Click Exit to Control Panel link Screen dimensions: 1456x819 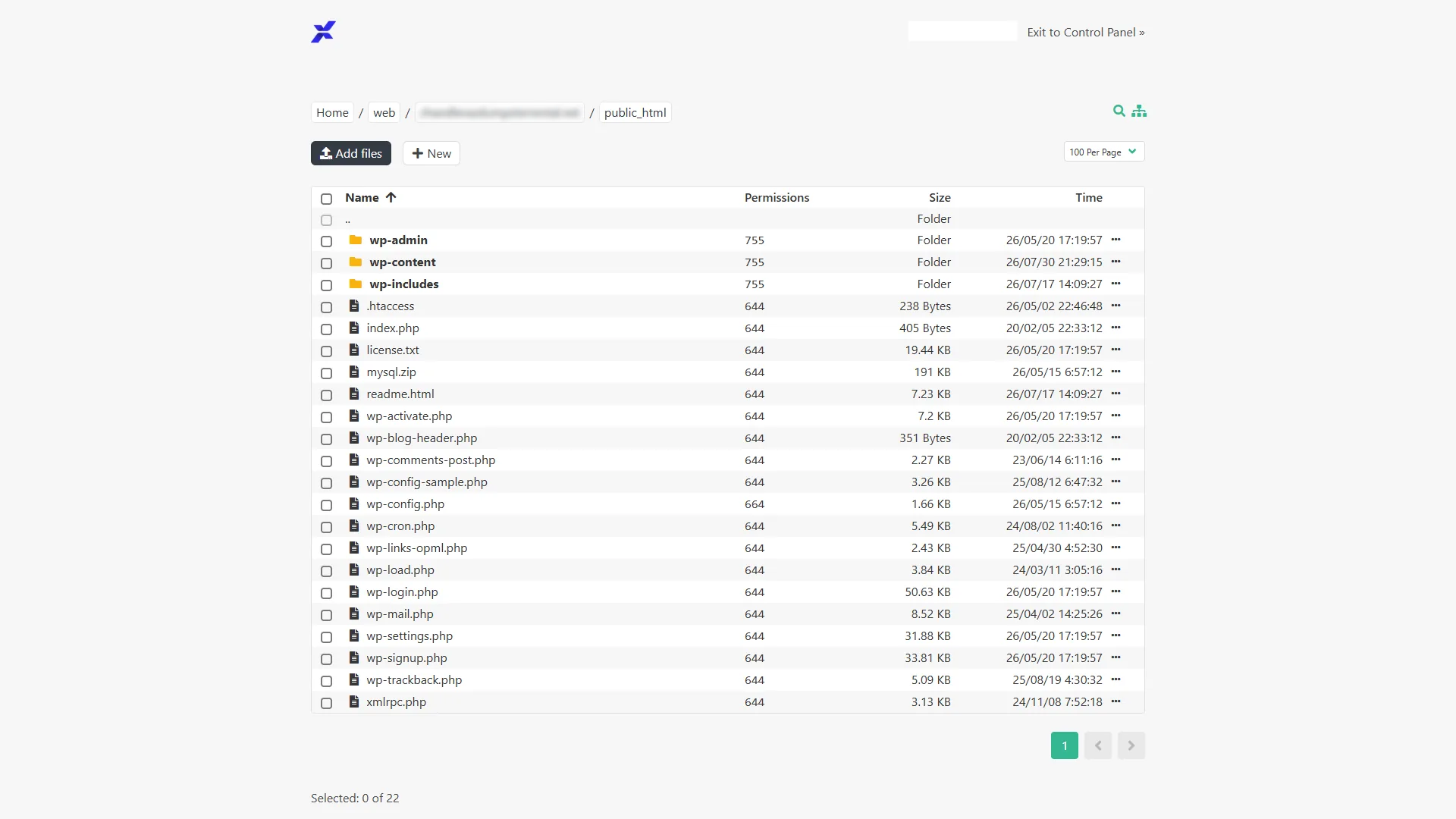pyautogui.click(x=1086, y=32)
